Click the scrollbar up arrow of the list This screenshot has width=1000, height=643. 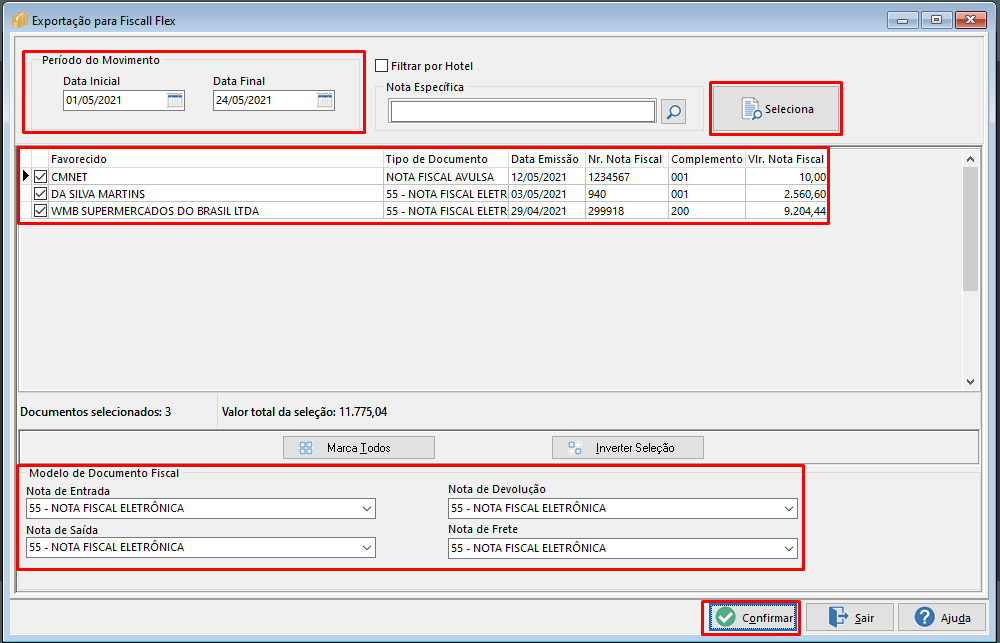pyautogui.click(x=970, y=159)
